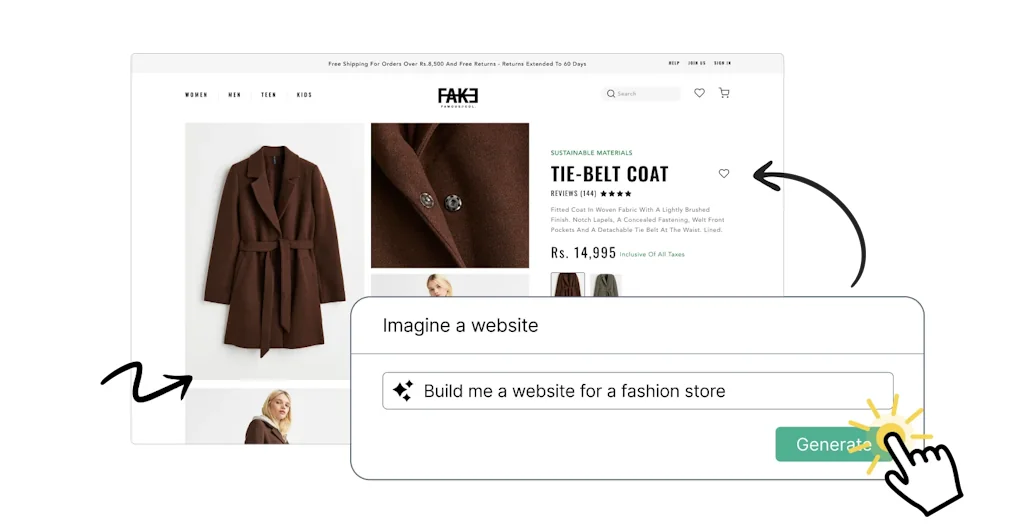
Task: Open the Help link
Action: [673, 63]
